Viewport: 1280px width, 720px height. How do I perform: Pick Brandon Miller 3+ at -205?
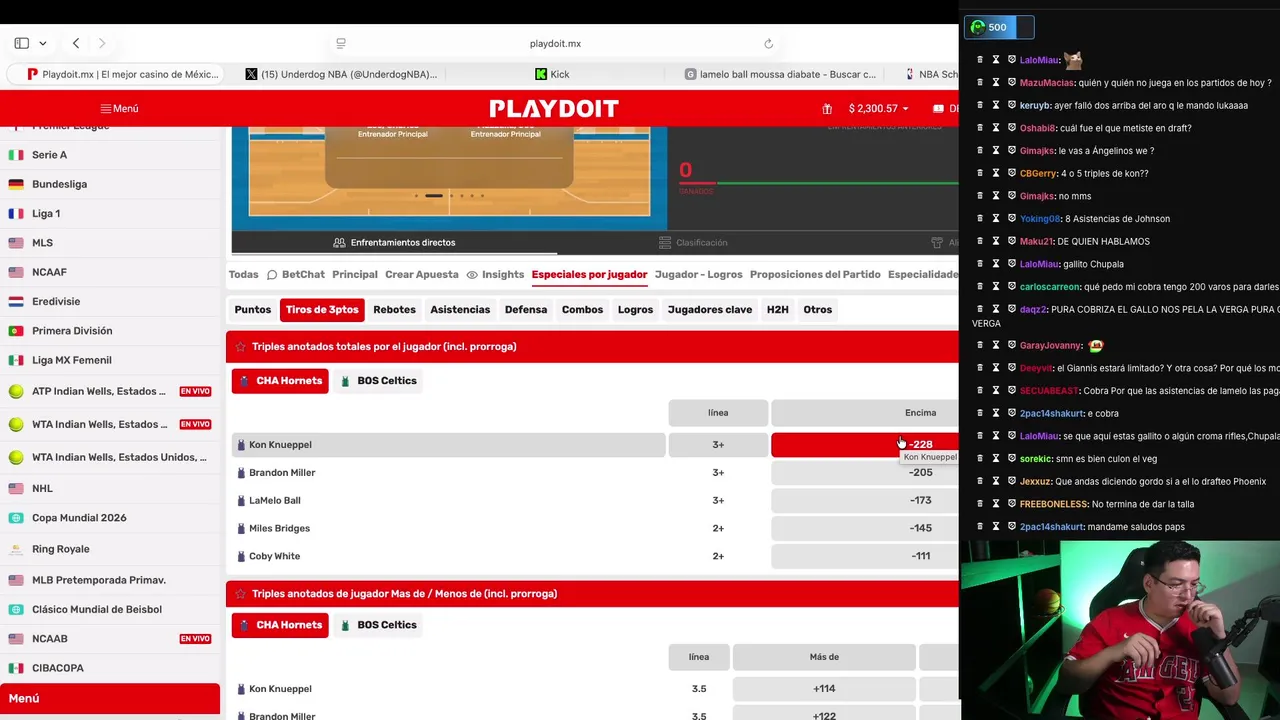click(x=865, y=473)
